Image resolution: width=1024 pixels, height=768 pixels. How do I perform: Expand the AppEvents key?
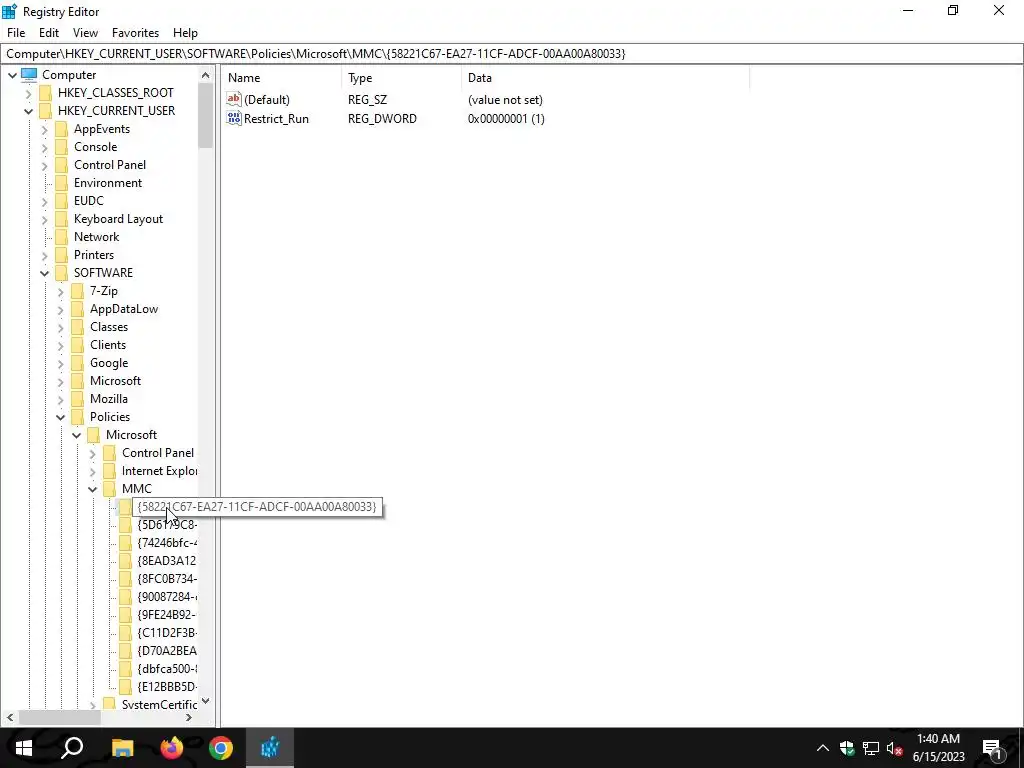point(44,129)
